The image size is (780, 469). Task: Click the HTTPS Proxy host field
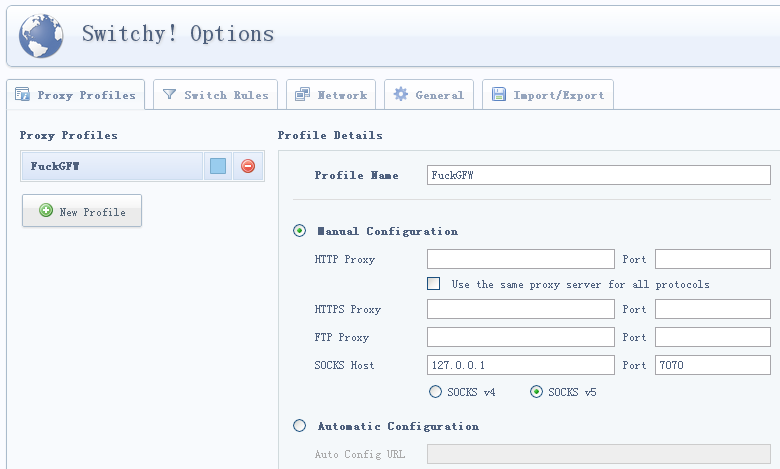click(521, 309)
